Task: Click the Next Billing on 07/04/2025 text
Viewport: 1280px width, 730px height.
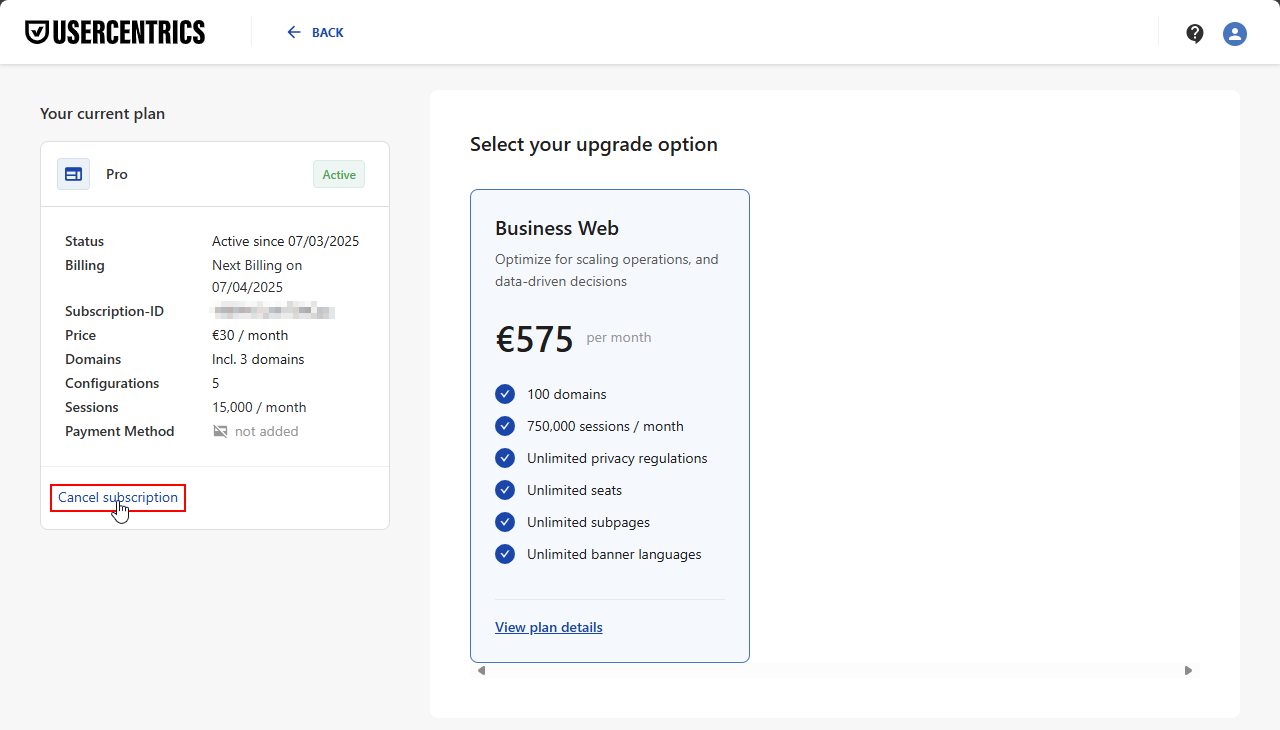Action: [x=257, y=276]
